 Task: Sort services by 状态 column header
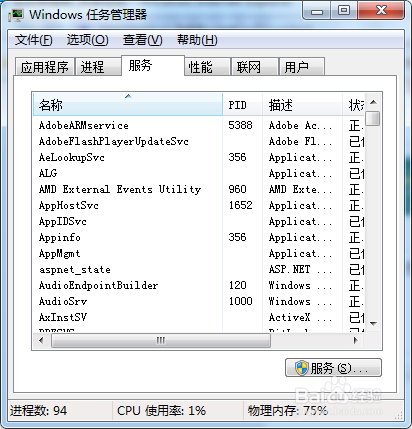click(354, 105)
